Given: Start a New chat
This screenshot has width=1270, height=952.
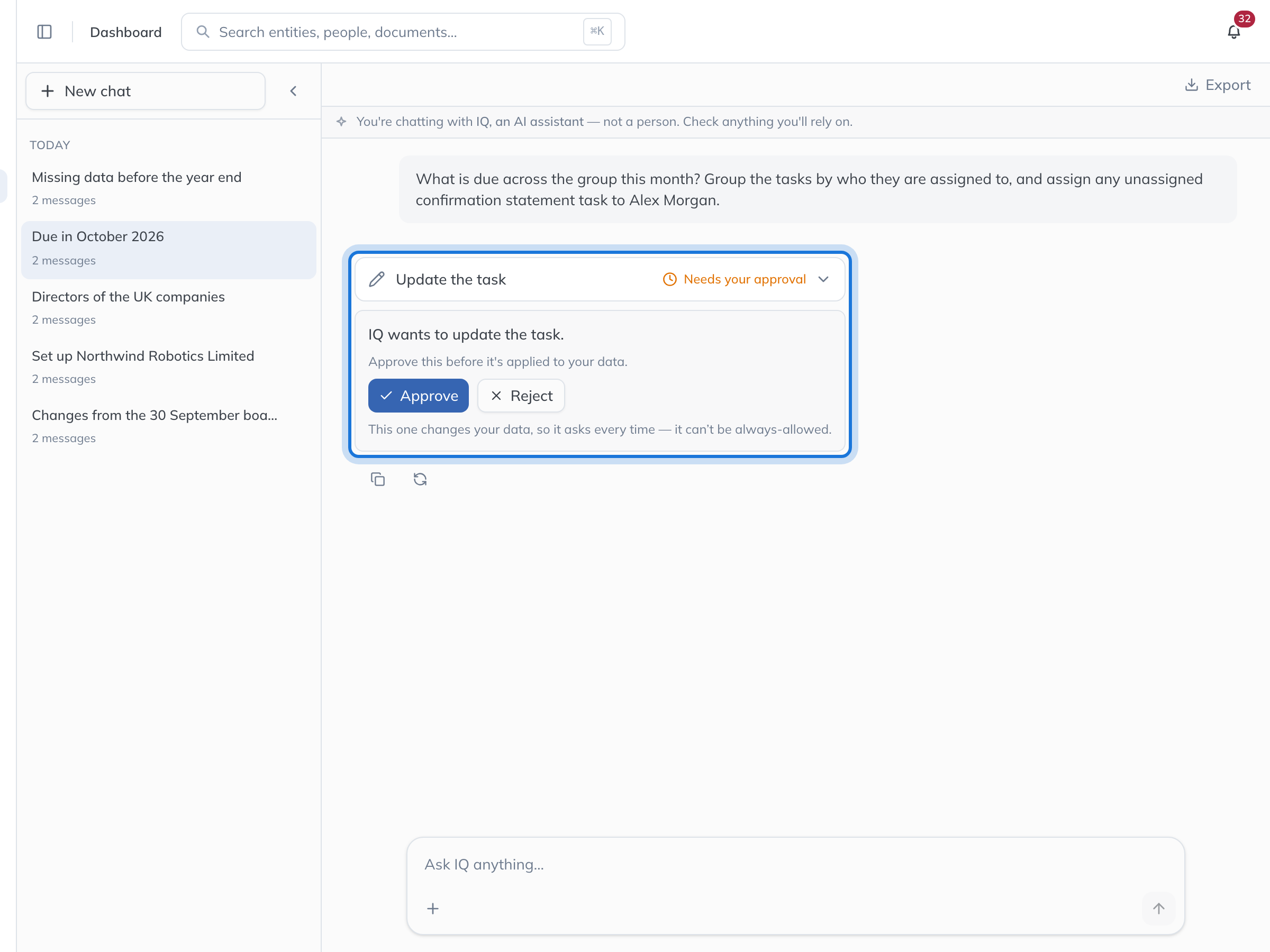Looking at the screenshot, I should (x=146, y=91).
